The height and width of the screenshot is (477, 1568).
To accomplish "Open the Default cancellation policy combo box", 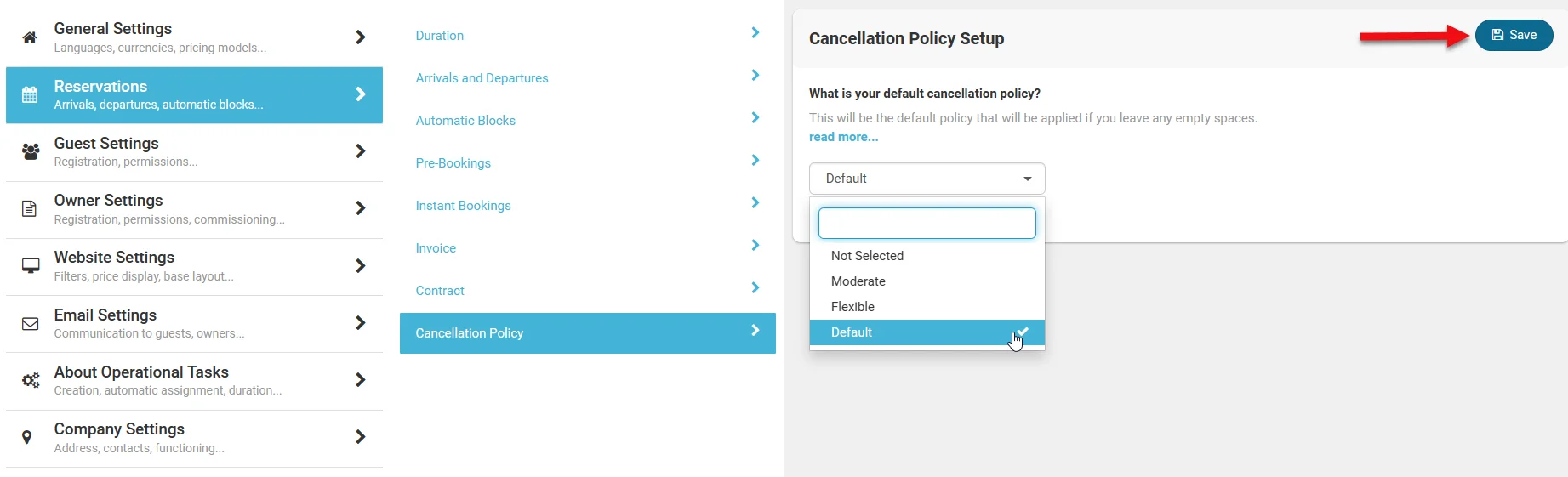I will [927, 179].
